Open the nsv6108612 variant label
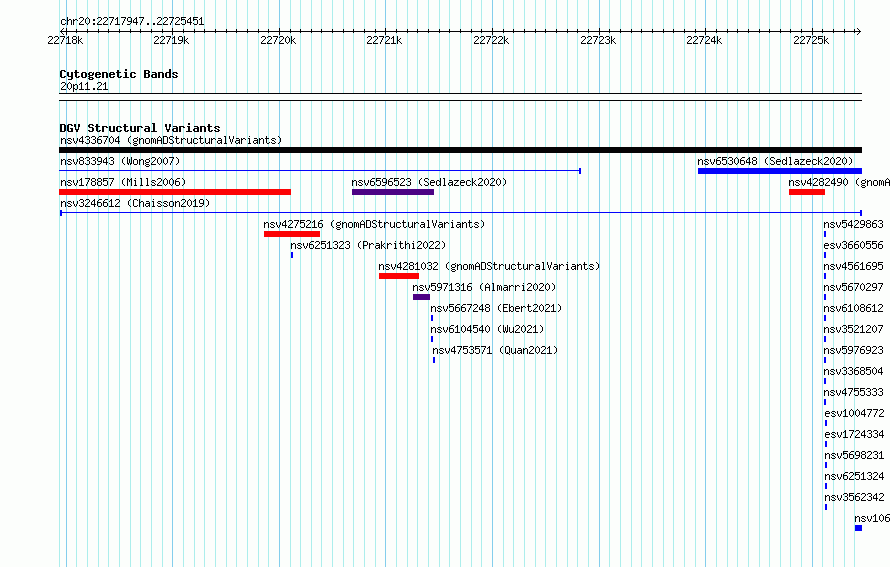 [x=854, y=308]
